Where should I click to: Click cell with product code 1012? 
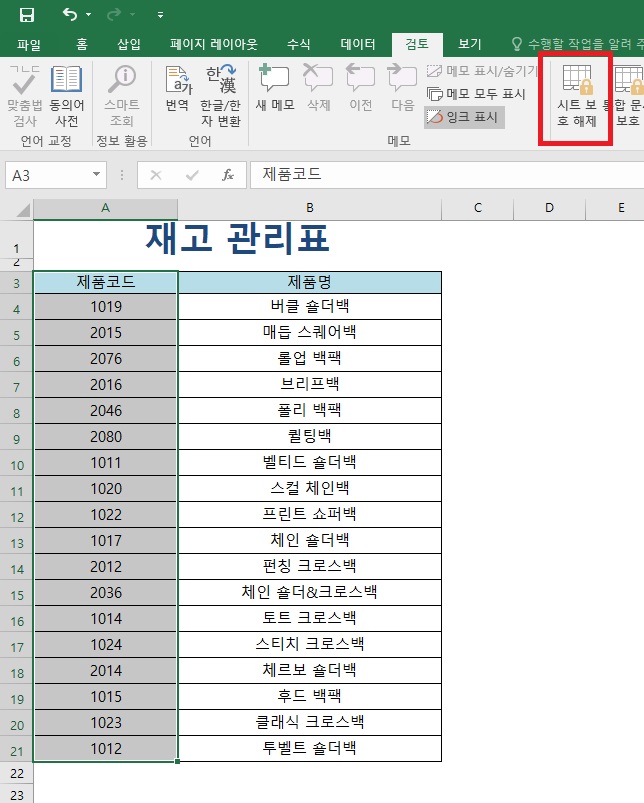click(105, 749)
